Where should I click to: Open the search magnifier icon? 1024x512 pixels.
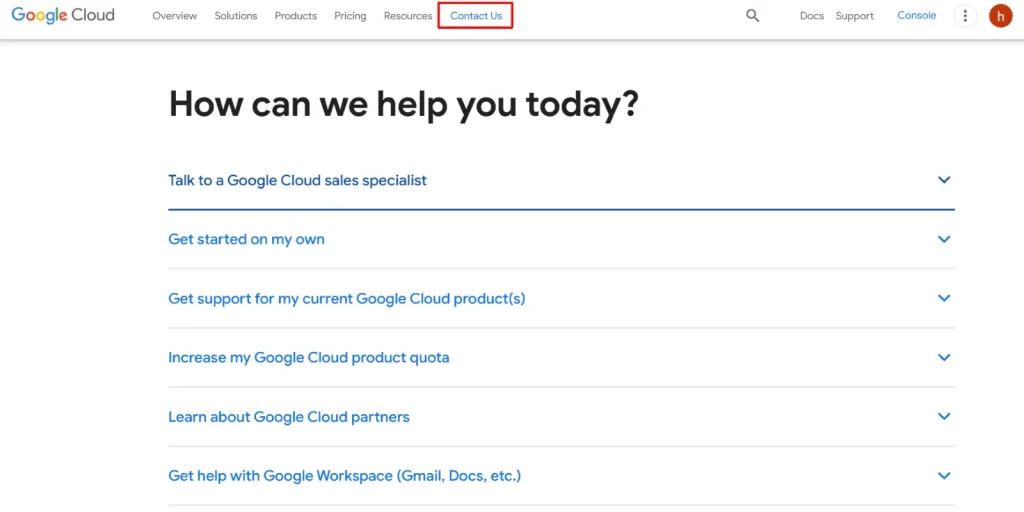(x=752, y=16)
